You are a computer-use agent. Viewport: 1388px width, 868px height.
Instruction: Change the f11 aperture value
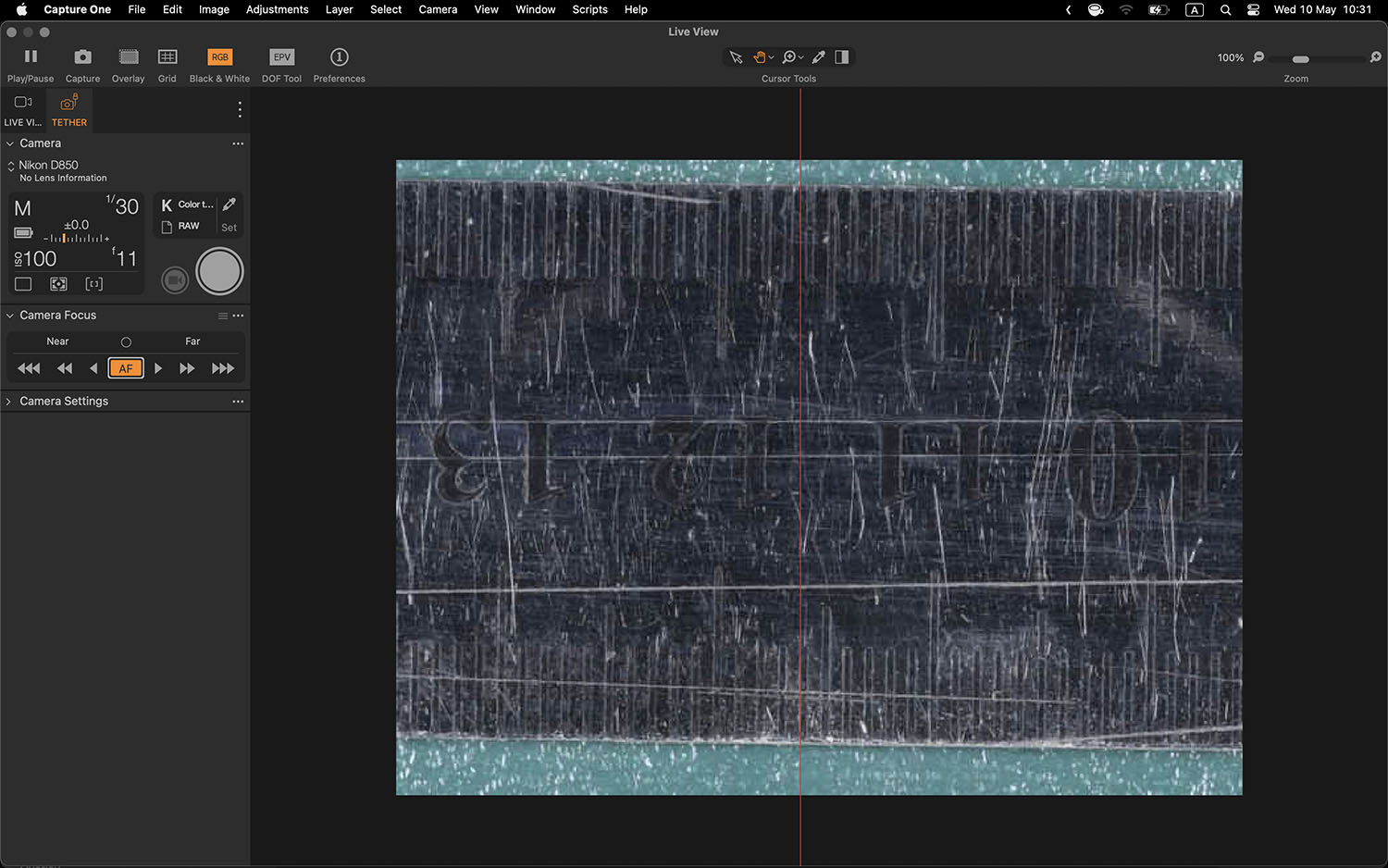(x=125, y=258)
